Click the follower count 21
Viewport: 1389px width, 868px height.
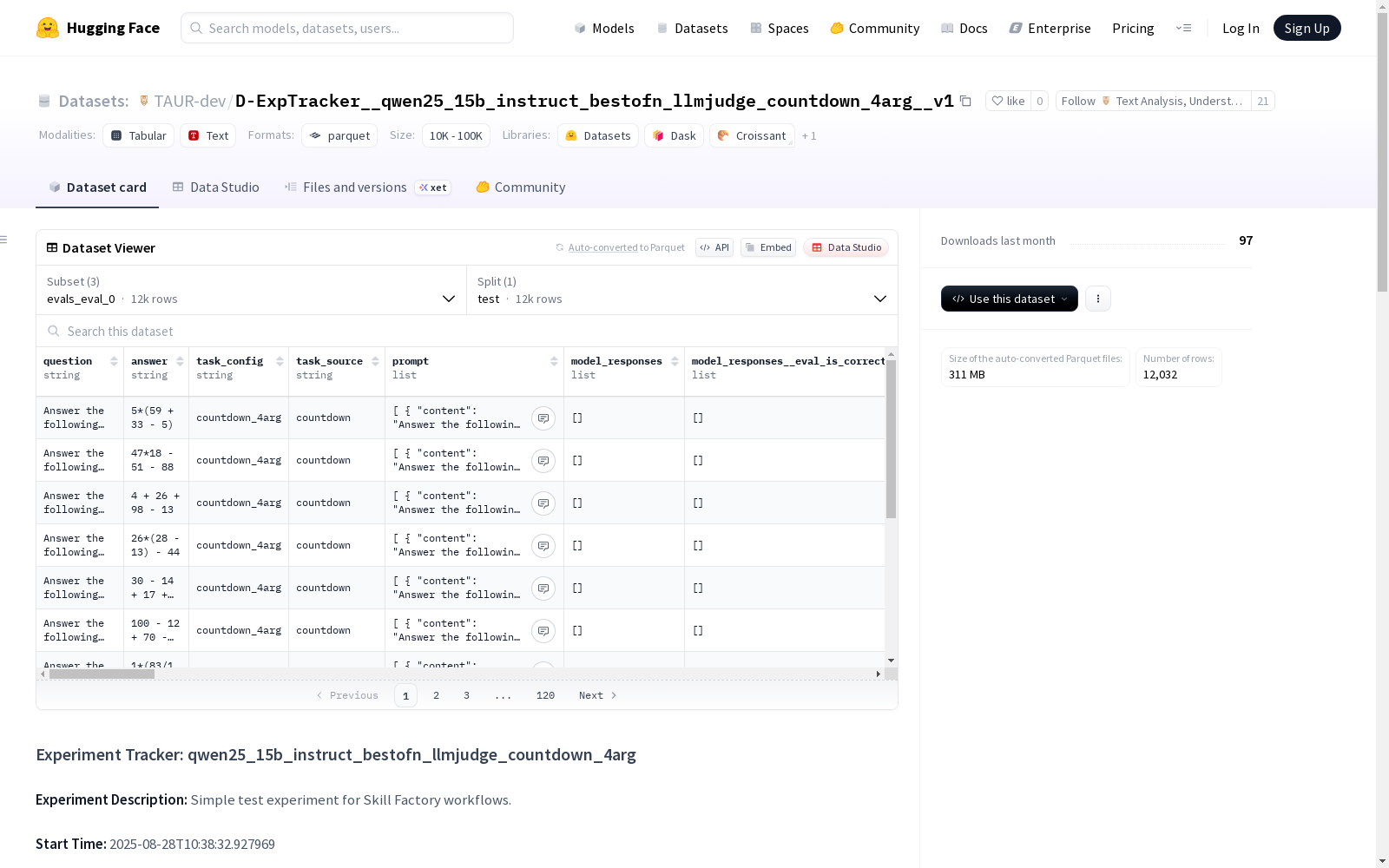pyautogui.click(x=1262, y=101)
